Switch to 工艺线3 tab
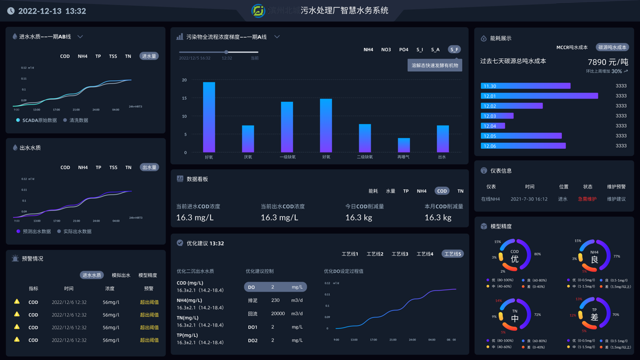This screenshot has height=360, width=640. [400, 254]
